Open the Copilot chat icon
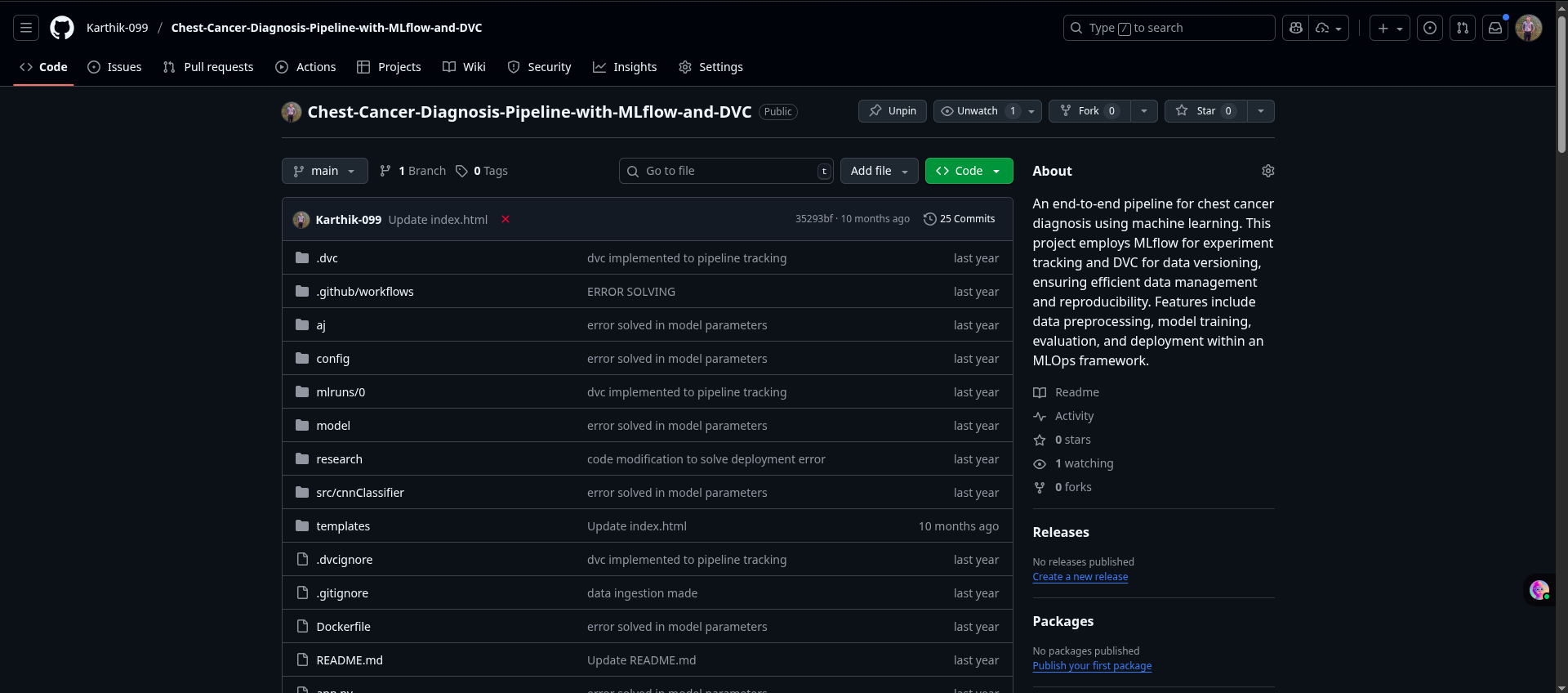Viewport: 1568px width, 693px height. tap(1295, 28)
